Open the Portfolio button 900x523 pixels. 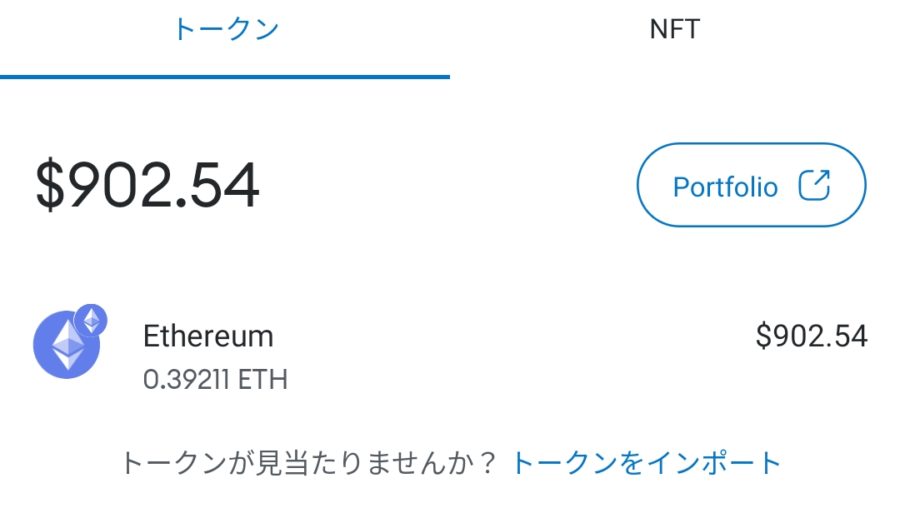click(x=750, y=186)
